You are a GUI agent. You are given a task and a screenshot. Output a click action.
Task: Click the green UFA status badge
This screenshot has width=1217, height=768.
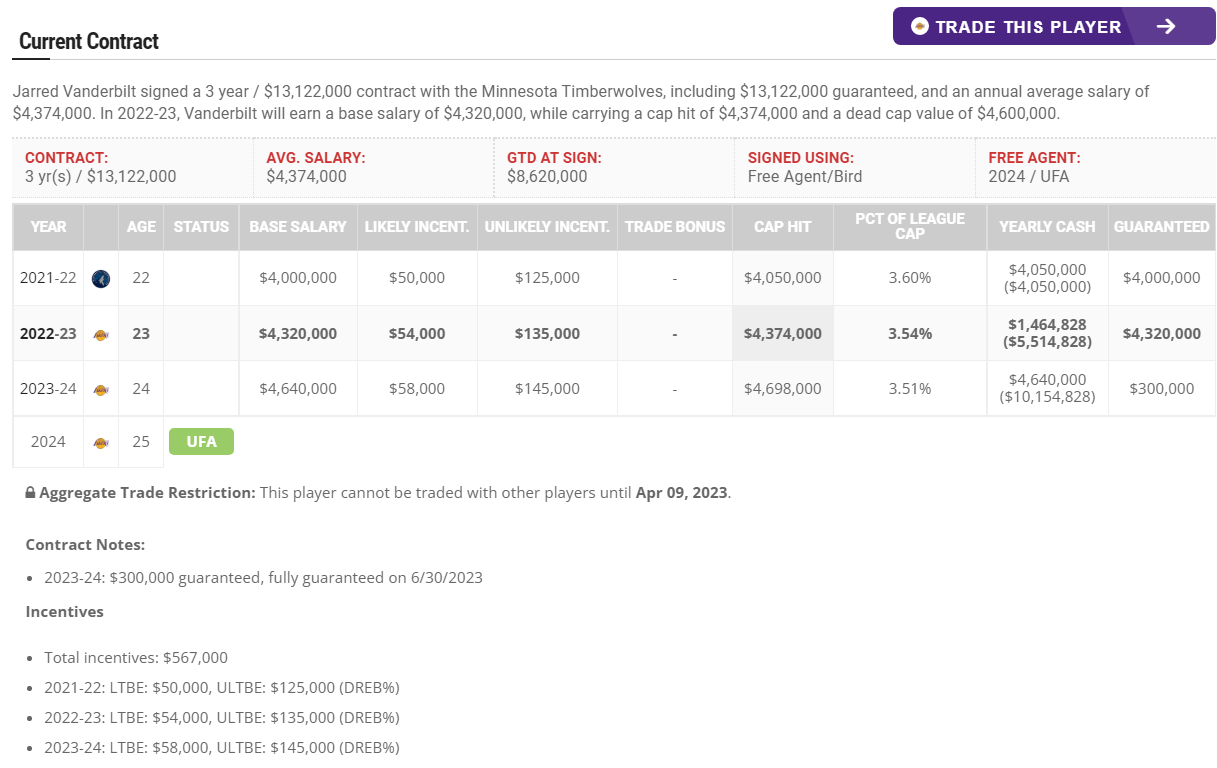201,442
